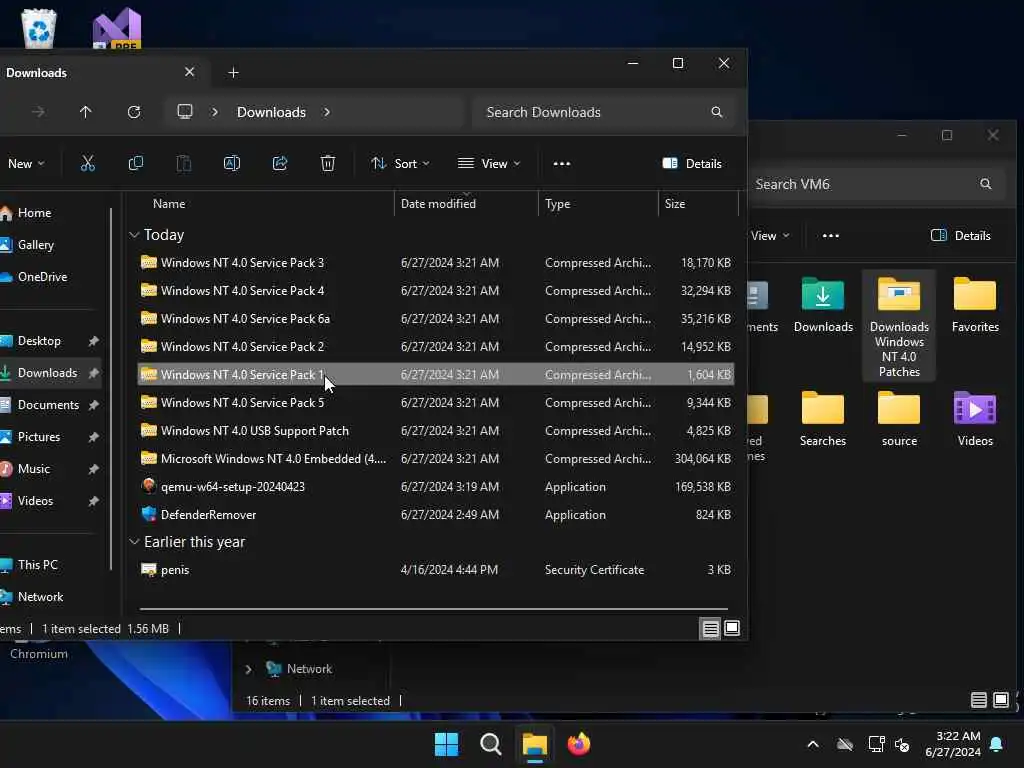Switch to large icons view in VM6 status bar

[x=1000, y=700]
